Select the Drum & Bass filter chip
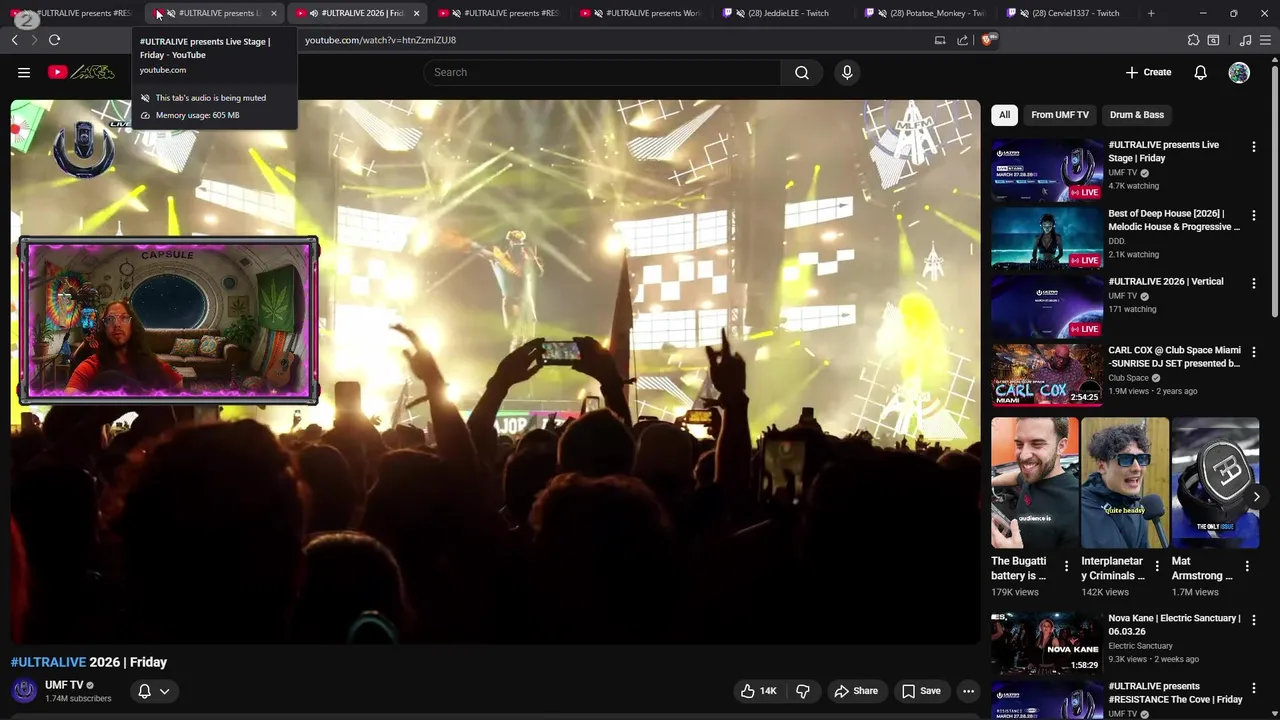The height and width of the screenshot is (720, 1280). click(x=1137, y=115)
